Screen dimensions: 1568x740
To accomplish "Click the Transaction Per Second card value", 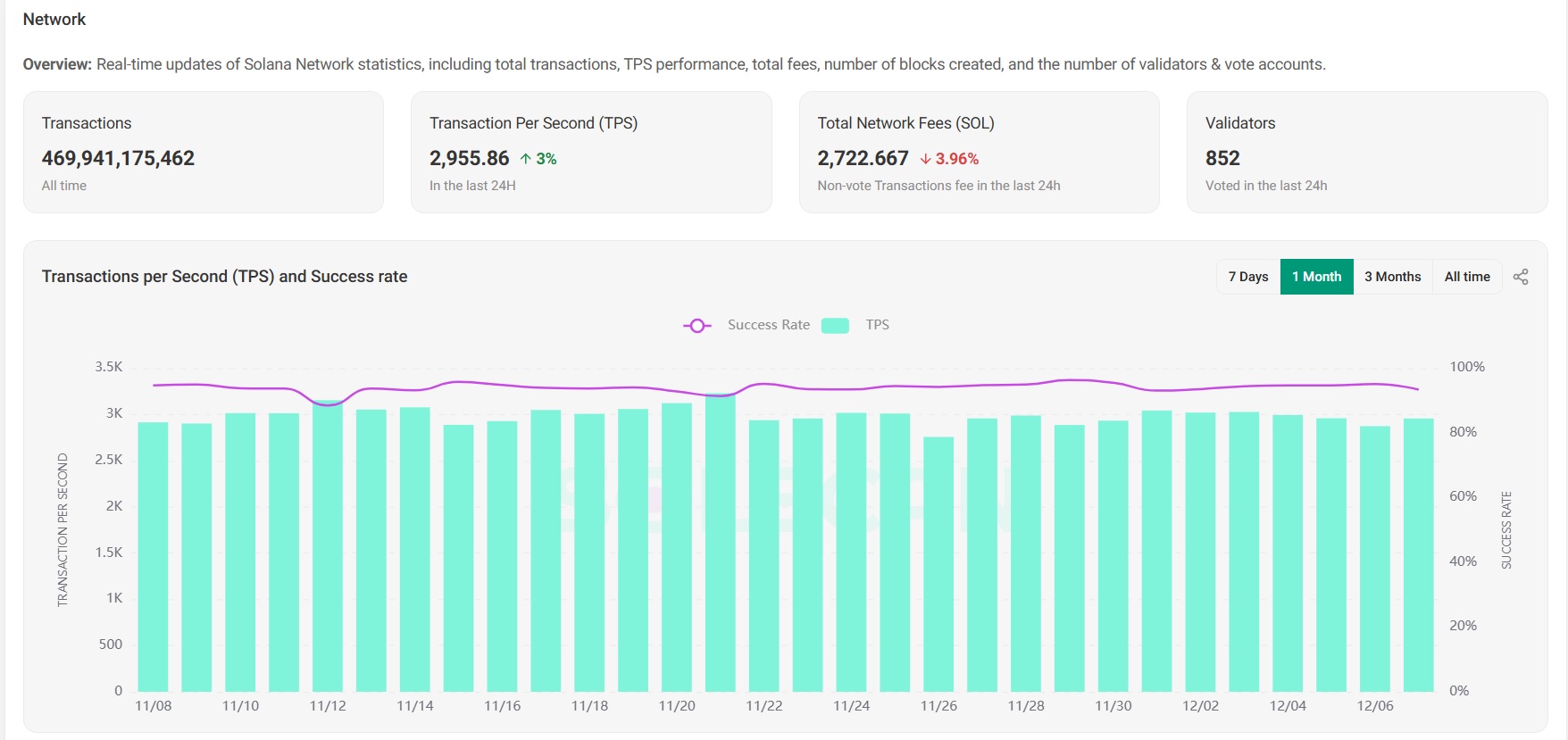I will [469, 159].
